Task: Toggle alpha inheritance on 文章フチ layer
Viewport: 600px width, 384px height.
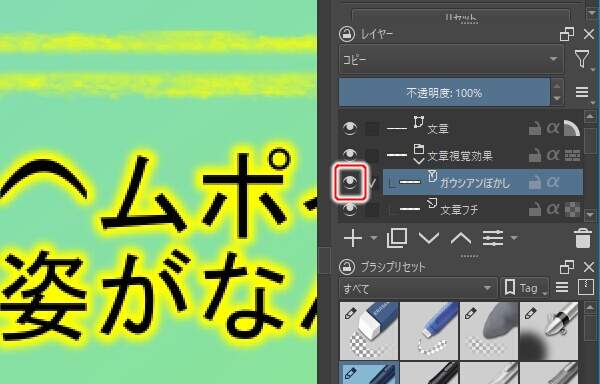Action: (x=553, y=209)
